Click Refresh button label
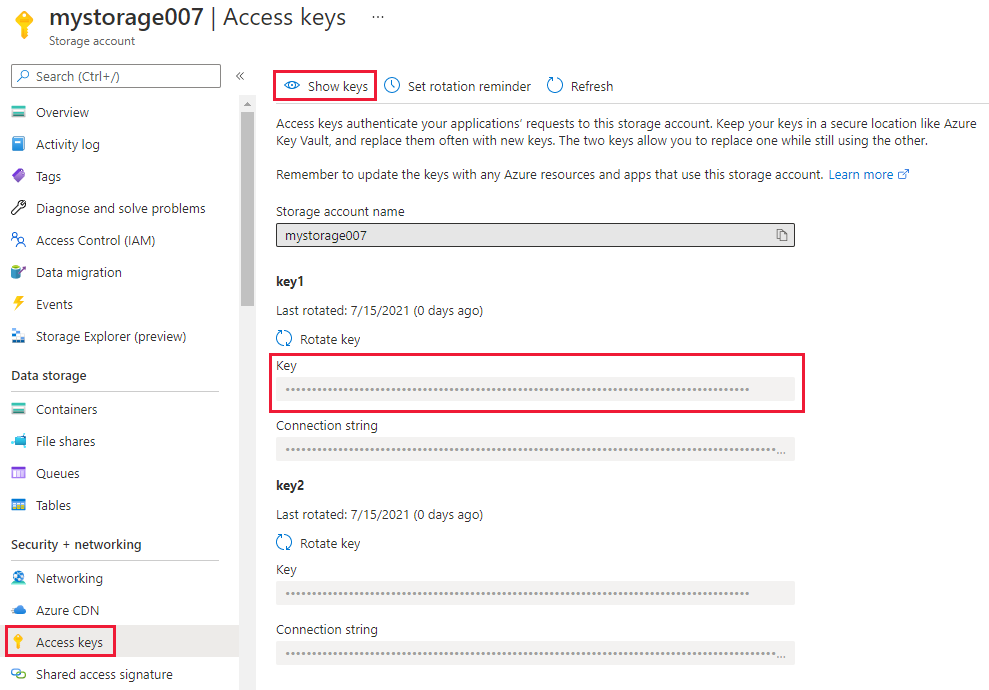989x690 pixels. [x=592, y=86]
